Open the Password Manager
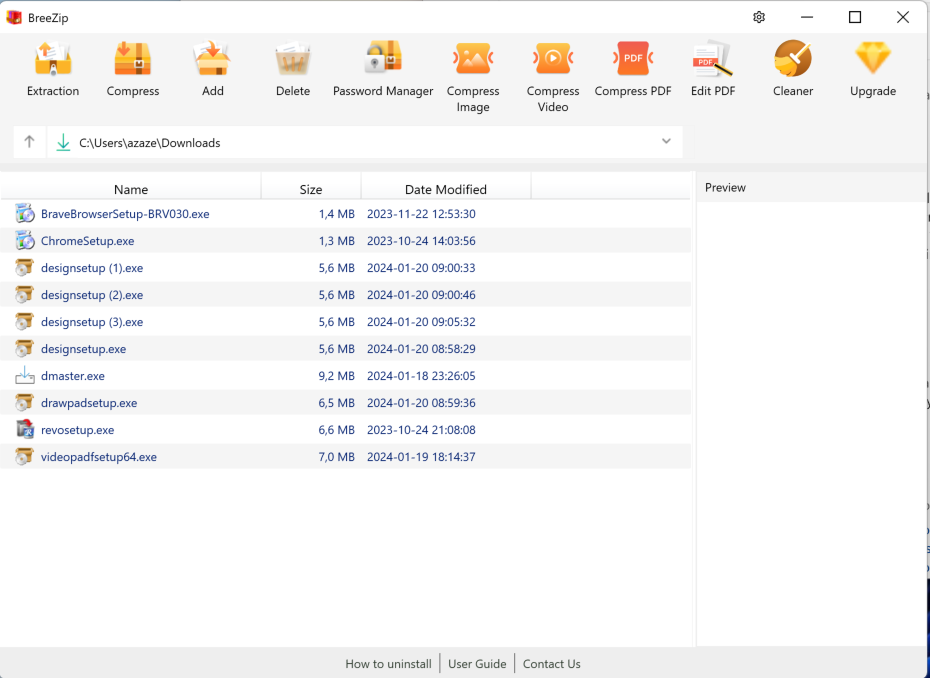The image size is (930, 678). click(383, 68)
